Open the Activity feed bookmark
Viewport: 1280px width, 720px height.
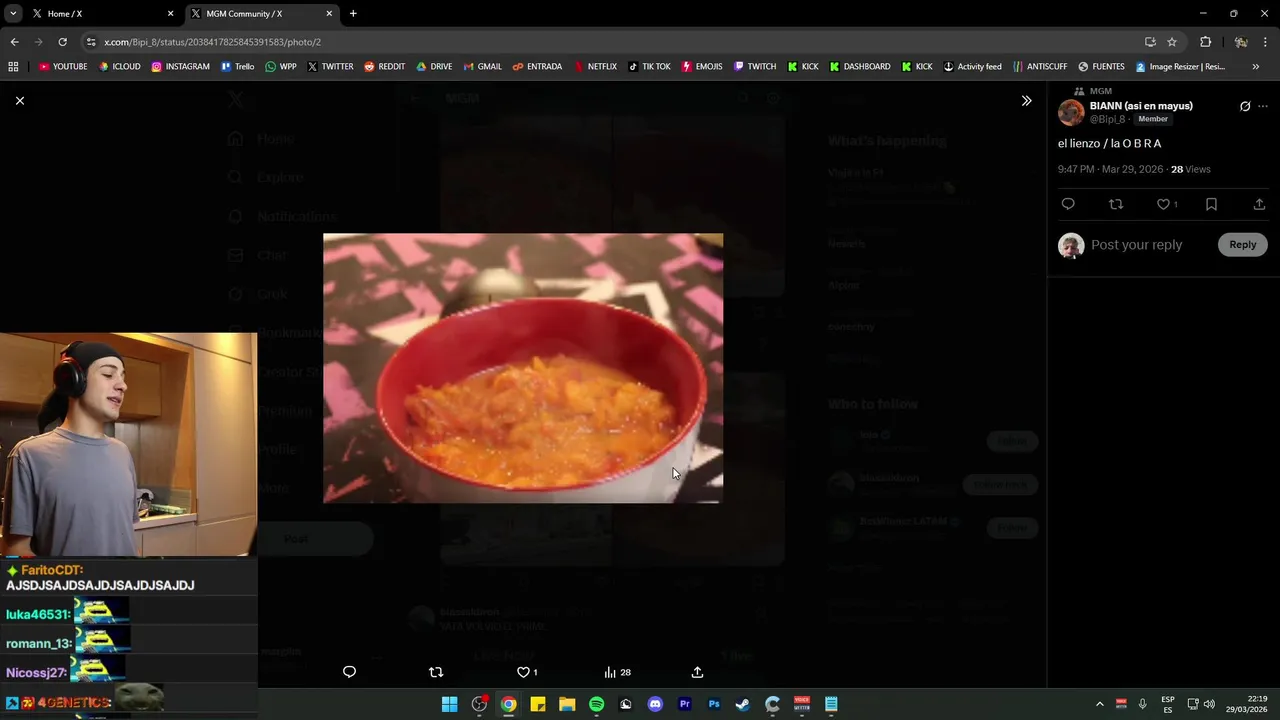point(972,67)
